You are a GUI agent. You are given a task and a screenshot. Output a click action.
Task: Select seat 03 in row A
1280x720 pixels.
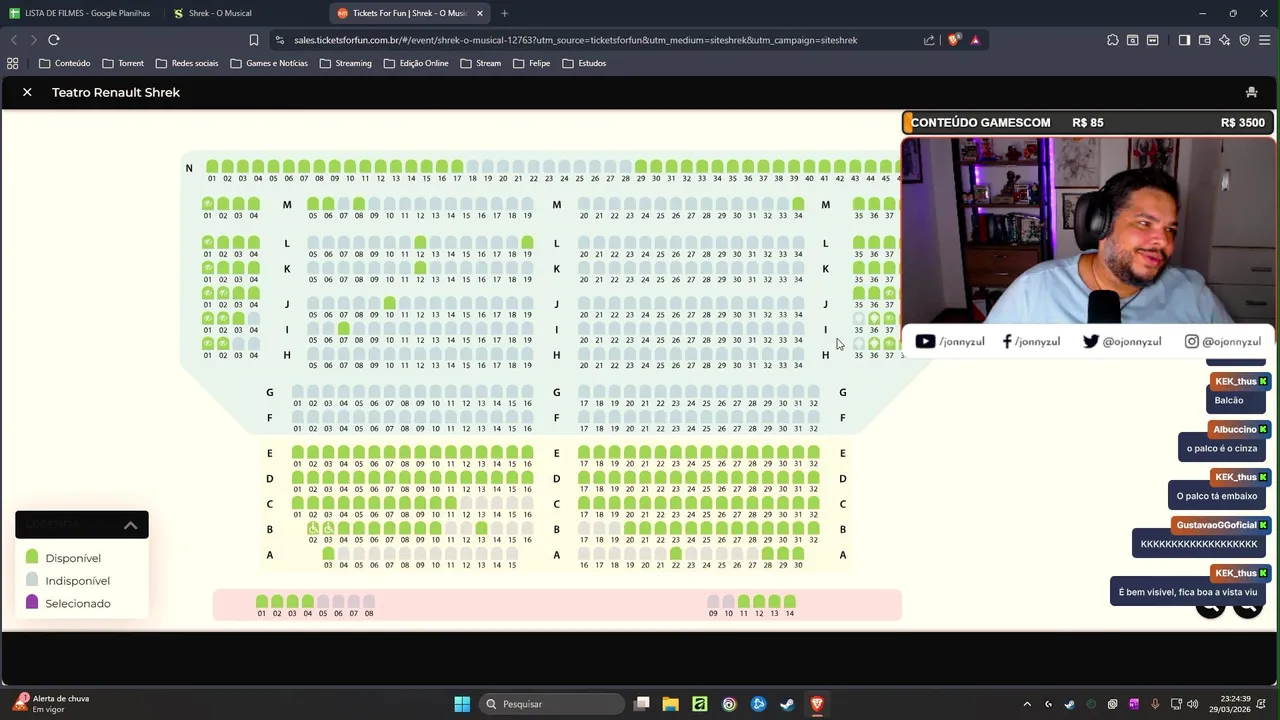click(x=328, y=553)
